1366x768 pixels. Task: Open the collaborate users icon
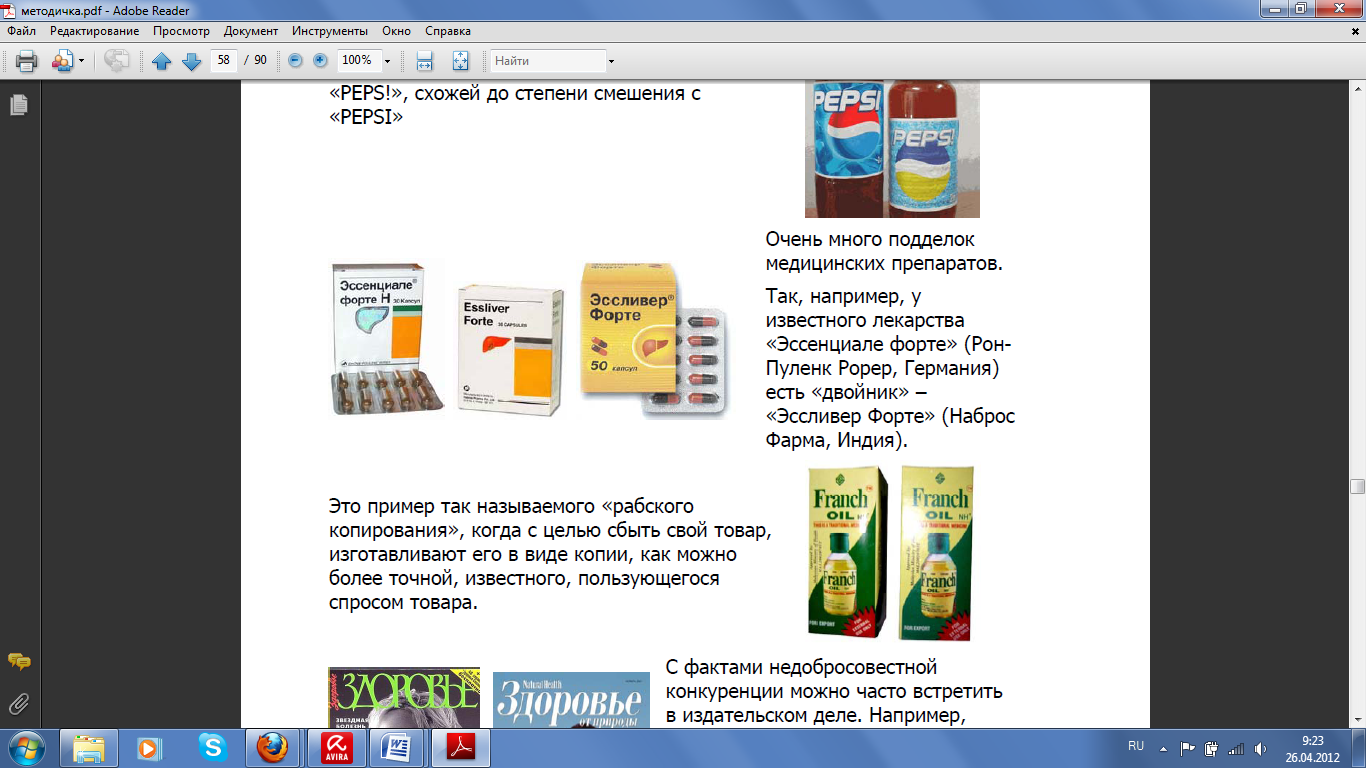pyautogui.click(x=61, y=61)
